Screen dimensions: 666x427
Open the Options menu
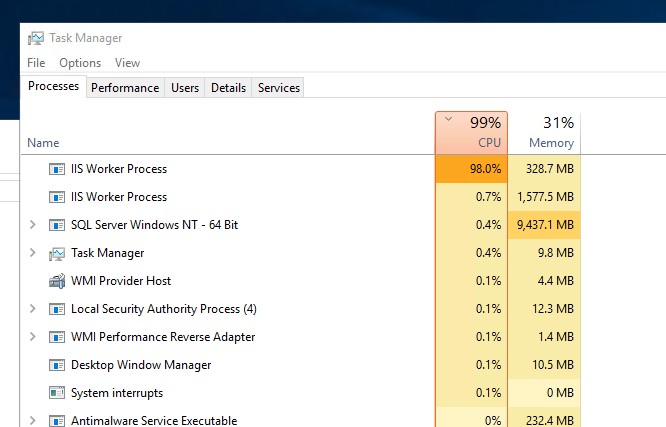tap(80, 63)
